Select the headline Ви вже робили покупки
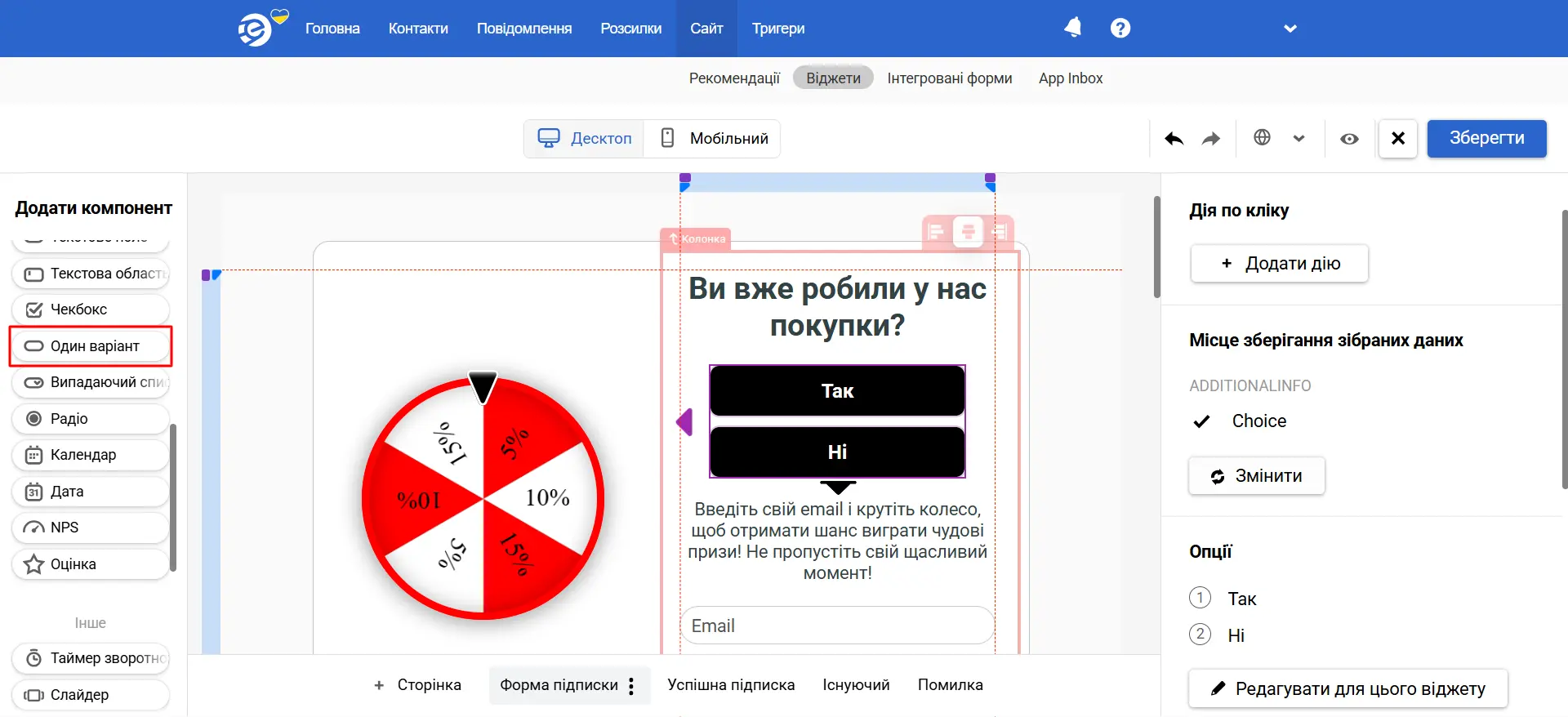The image size is (1568, 717). 837,306
